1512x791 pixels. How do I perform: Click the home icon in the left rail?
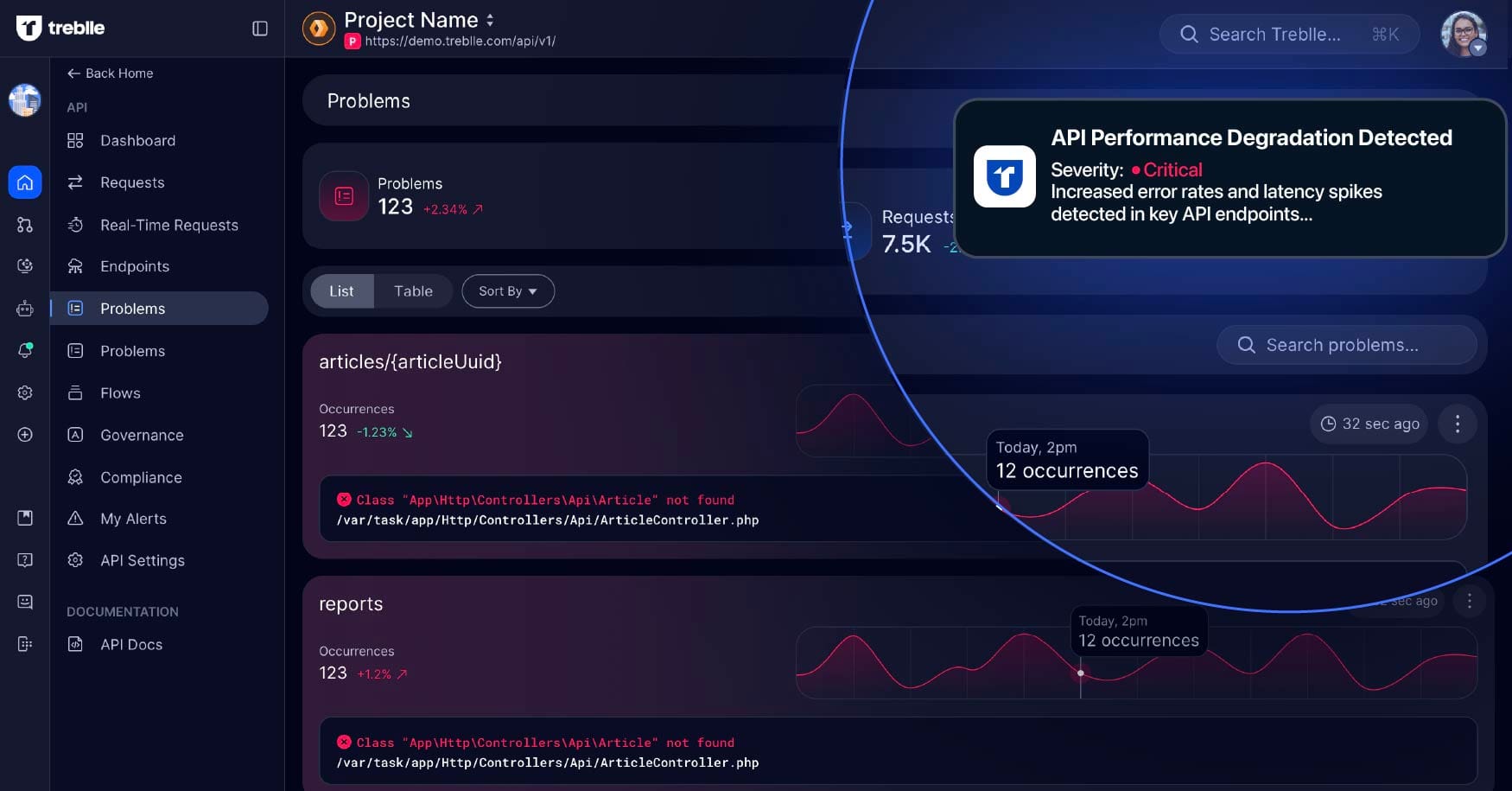(25, 182)
